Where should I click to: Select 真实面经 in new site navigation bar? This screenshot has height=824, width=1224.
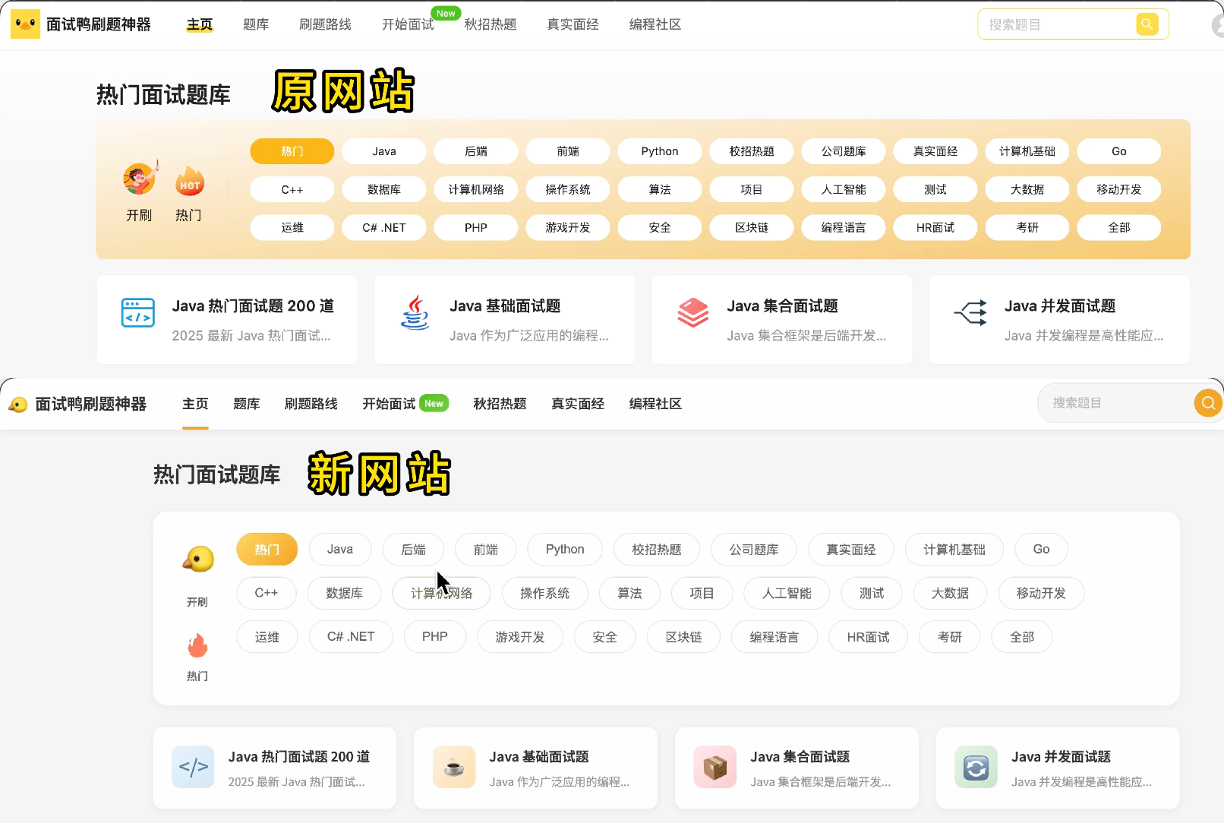tap(578, 404)
